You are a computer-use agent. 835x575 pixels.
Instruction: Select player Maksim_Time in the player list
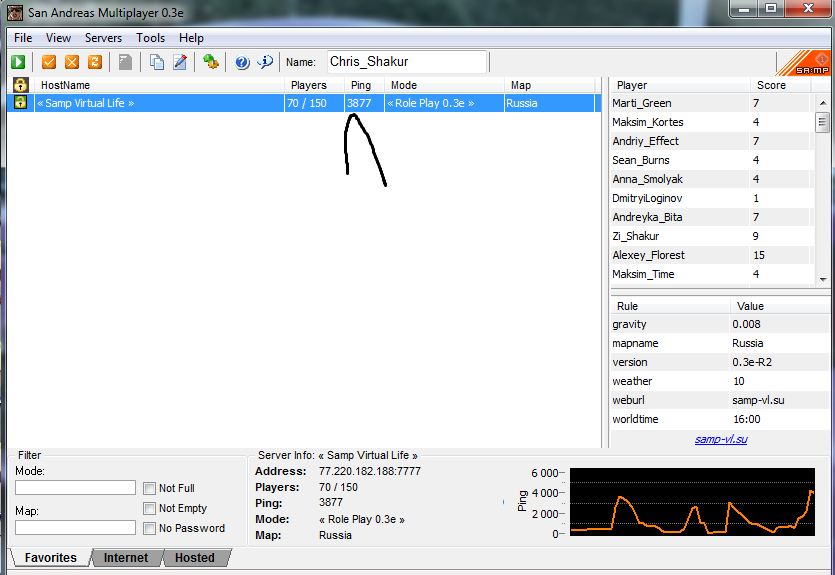click(x=713, y=274)
